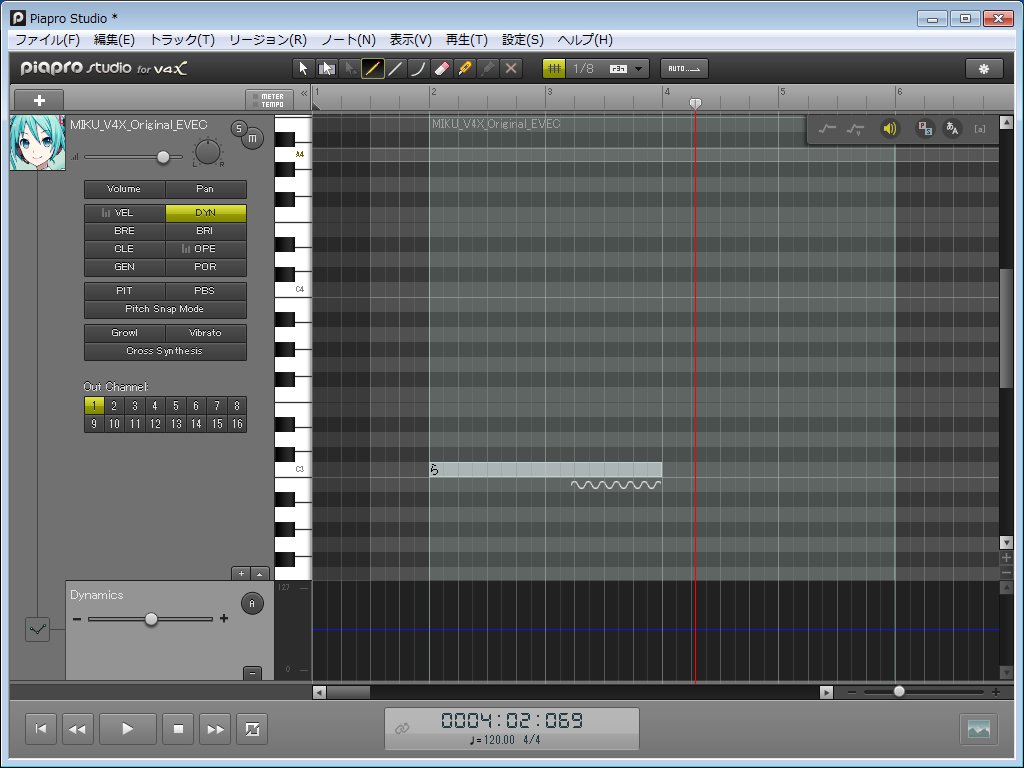Select the region selection arrow tool
The image size is (1024, 768).
tap(326, 69)
